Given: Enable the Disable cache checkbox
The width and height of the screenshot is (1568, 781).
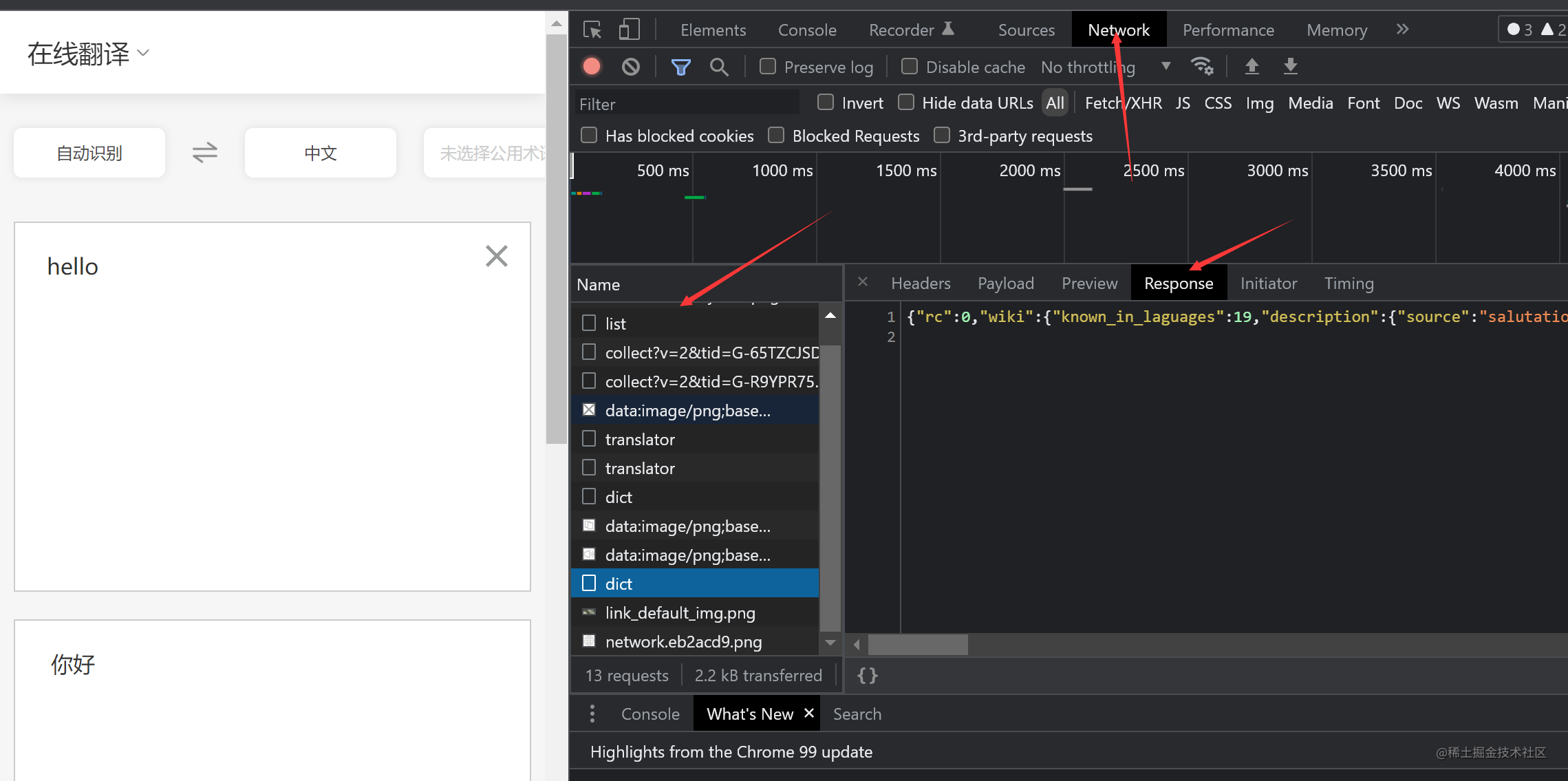Looking at the screenshot, I should pyautogui.click(x=910, y=67).
